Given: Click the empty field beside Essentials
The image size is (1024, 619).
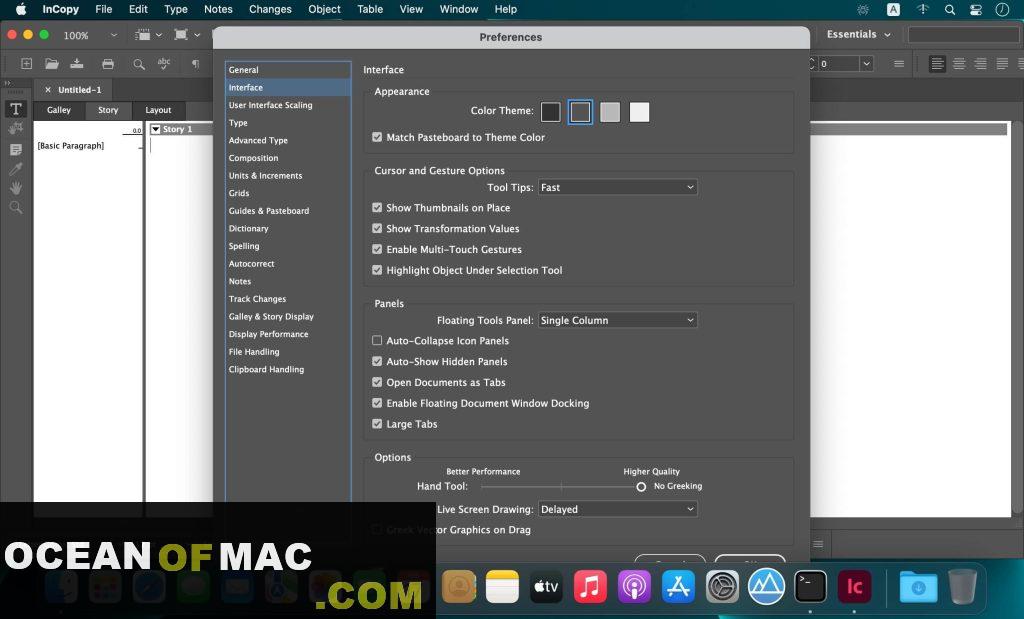Looking at the screenshot, I should tap(963, 35).
